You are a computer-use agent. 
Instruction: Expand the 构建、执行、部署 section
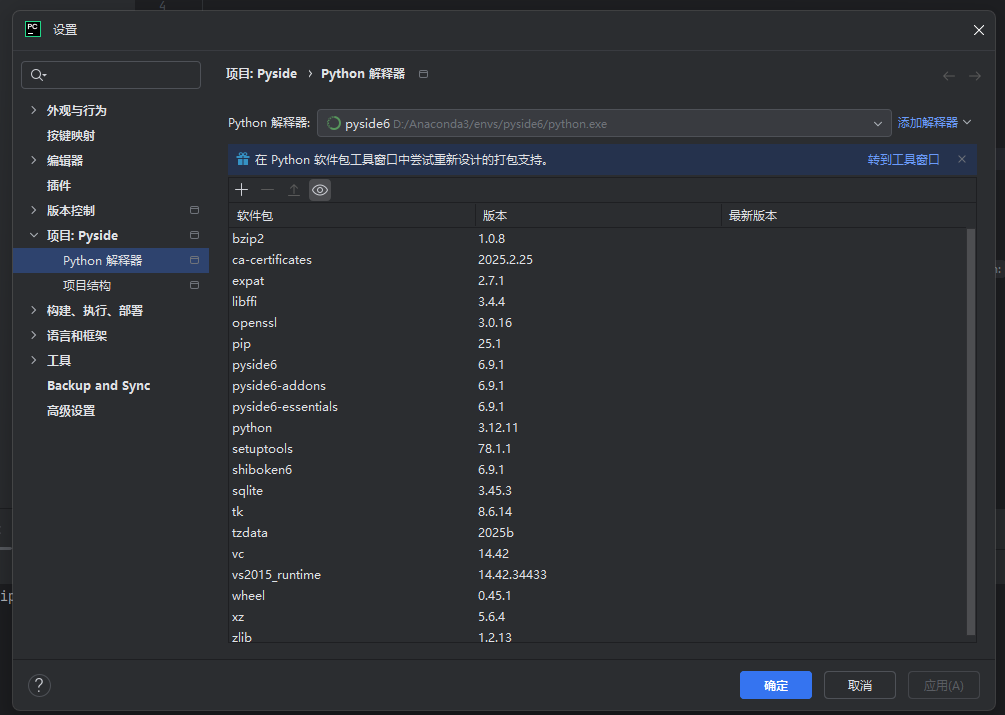33,310
